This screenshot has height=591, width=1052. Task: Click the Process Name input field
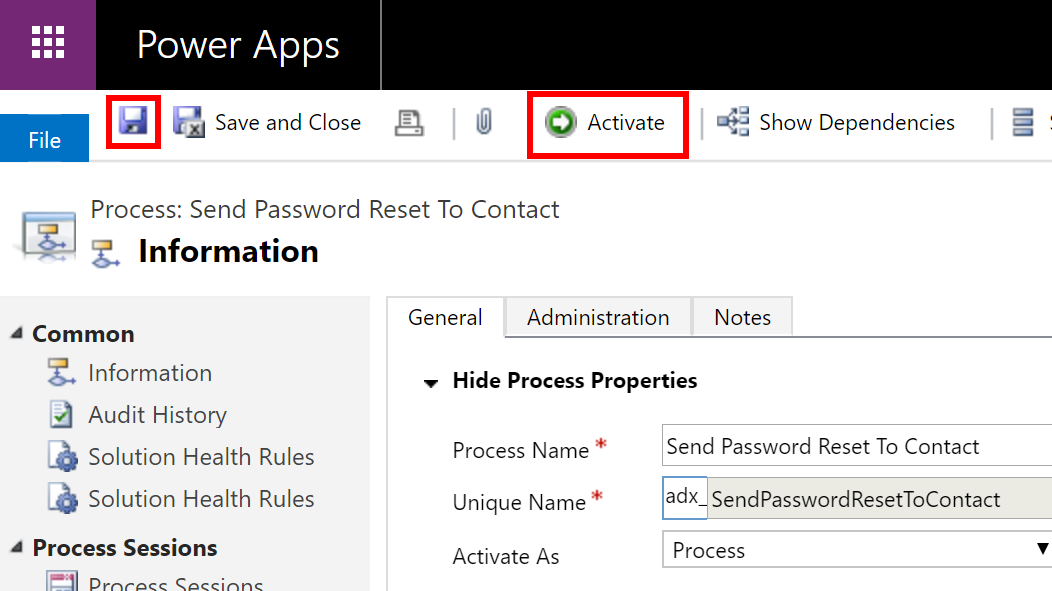coord(857,445)
